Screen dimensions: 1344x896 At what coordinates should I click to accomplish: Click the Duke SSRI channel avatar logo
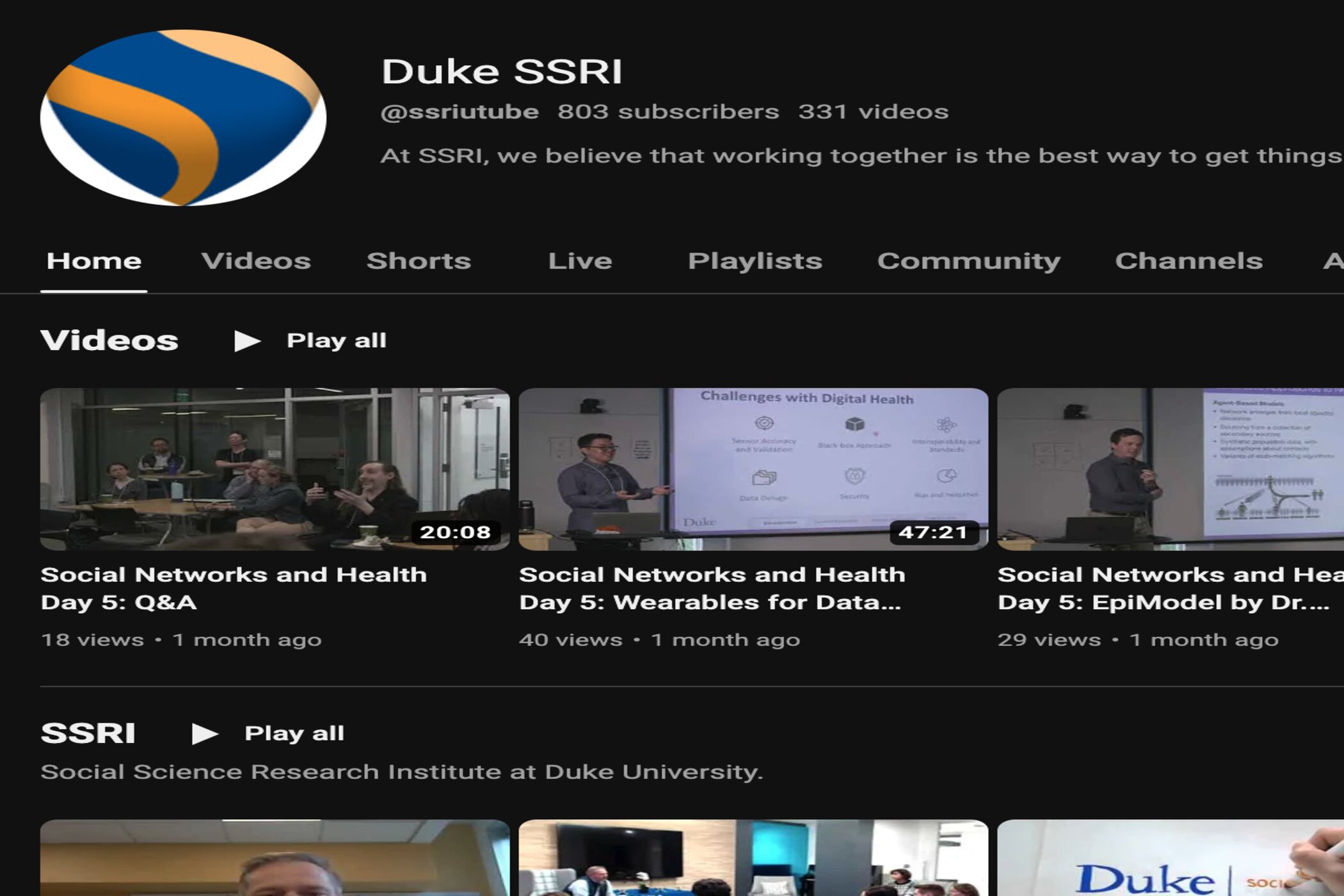[x=183, y=118]
